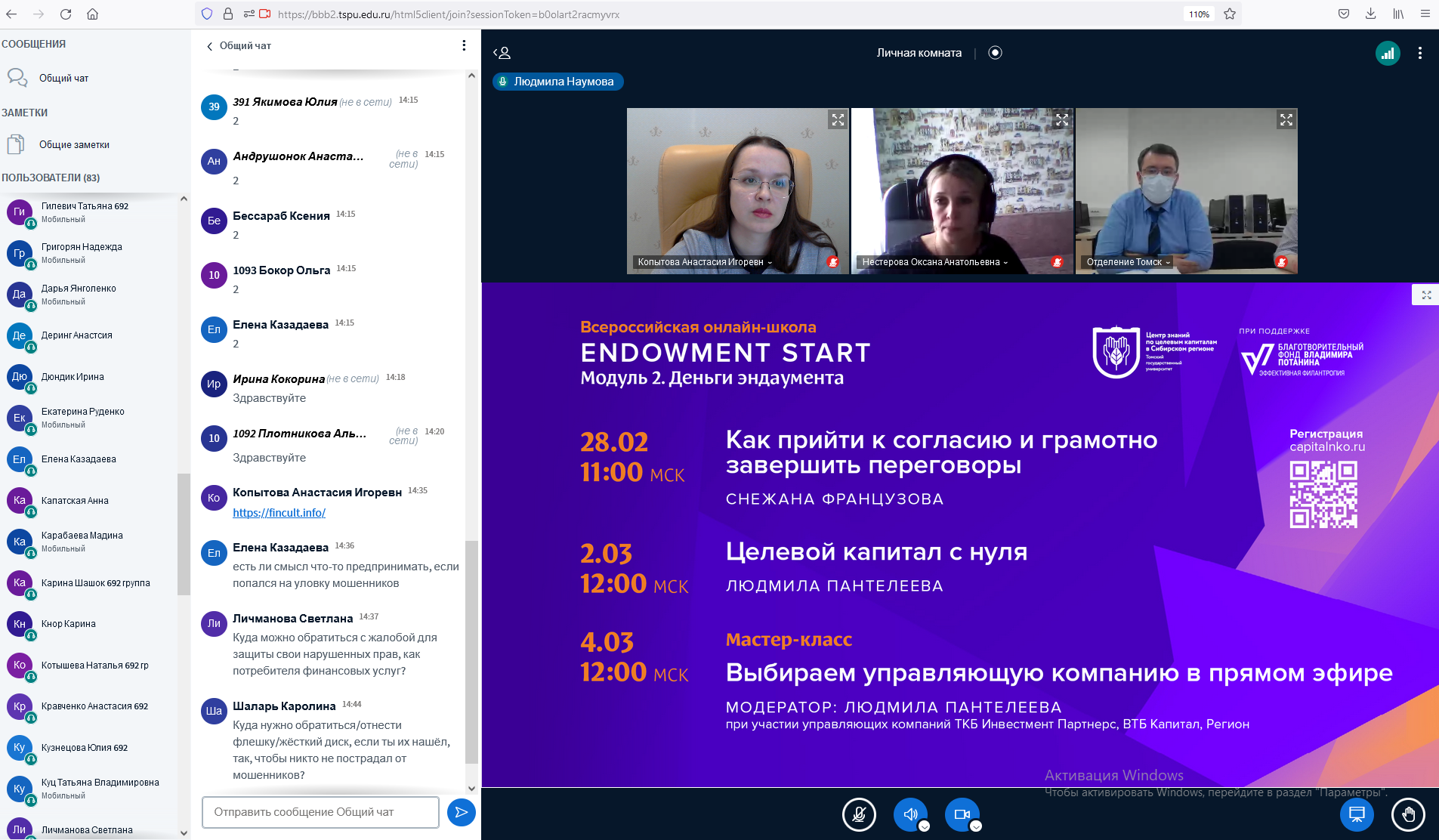Click the send message arrow button
The image size is (1439, 840).
461,812
